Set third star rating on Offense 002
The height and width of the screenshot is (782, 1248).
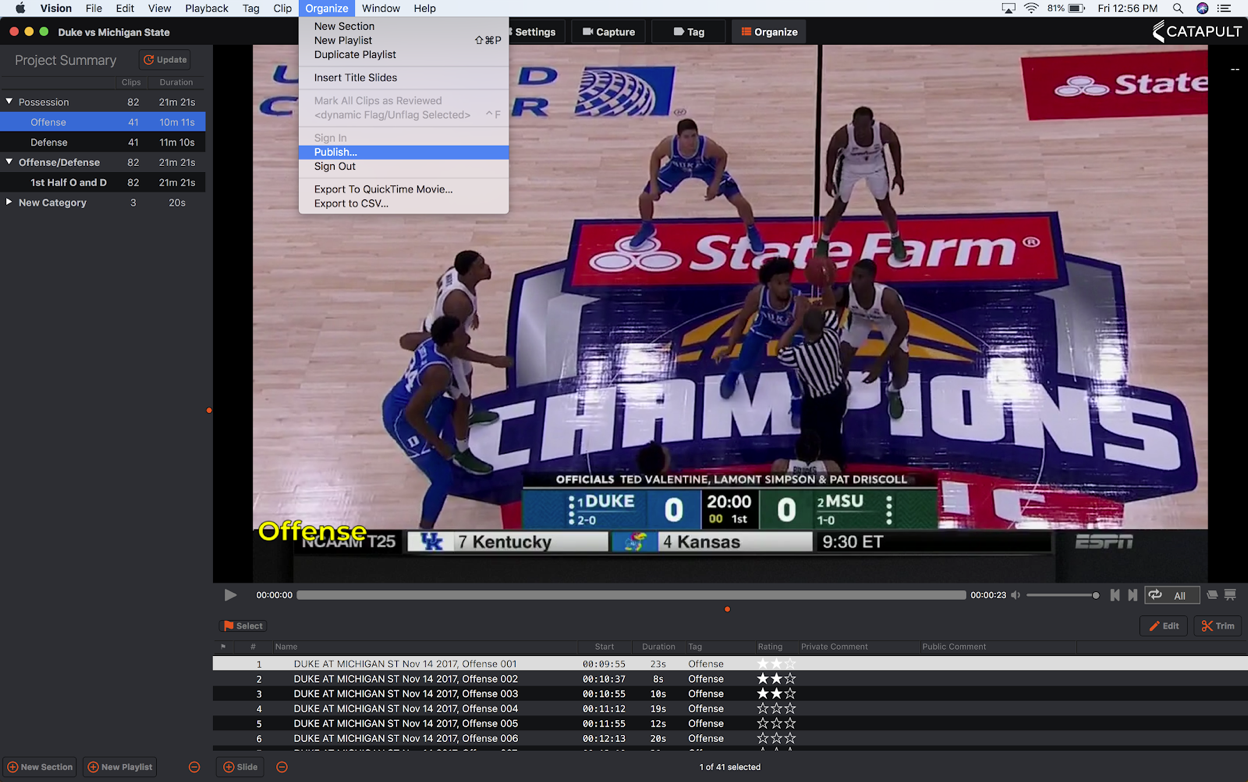[x=790, y=679]
